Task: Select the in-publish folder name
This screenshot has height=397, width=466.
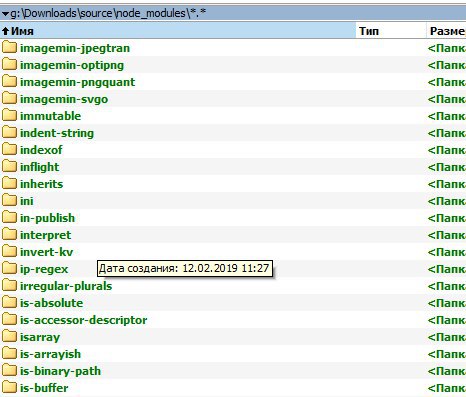Action: [48, 218]
